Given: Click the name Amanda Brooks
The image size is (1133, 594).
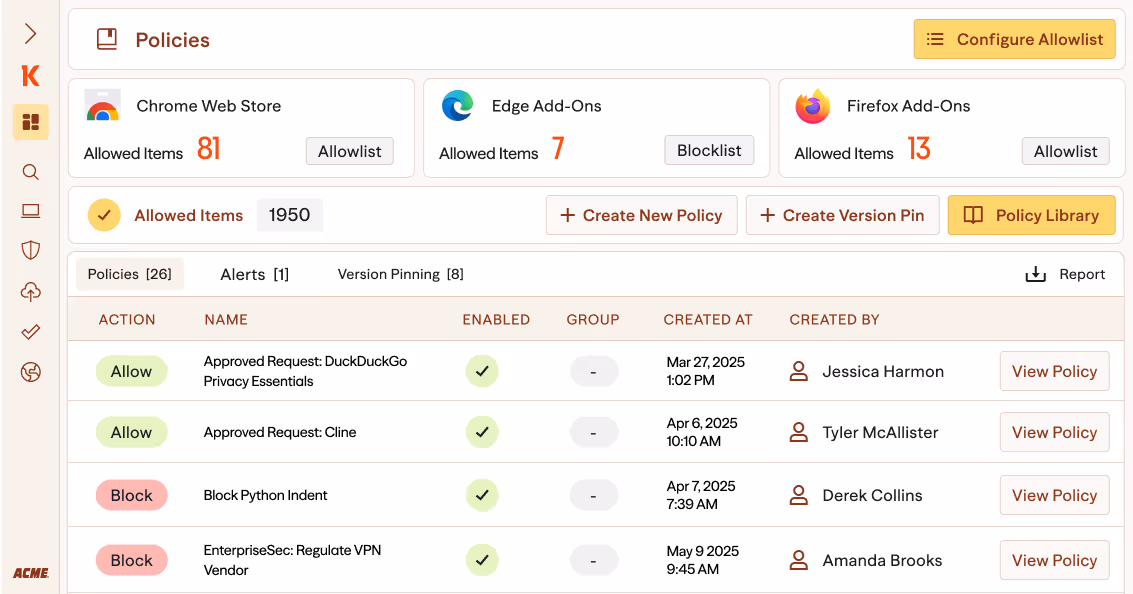Looking at the screenshot, I should (x=882, y=560).
